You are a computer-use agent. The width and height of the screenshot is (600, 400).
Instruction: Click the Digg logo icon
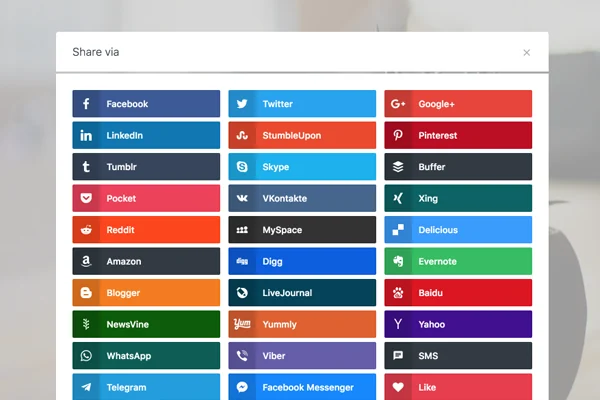pos(242,261)
